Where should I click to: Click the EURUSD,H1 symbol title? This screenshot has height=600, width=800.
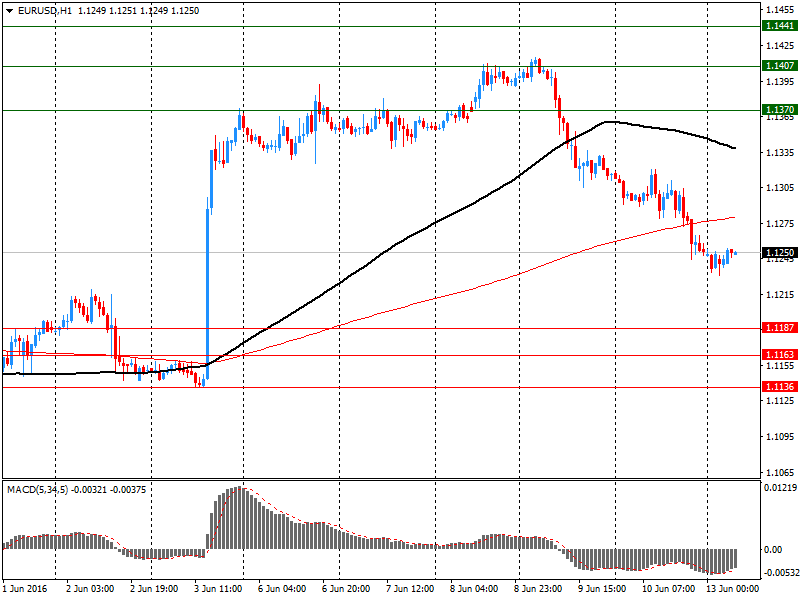[x=45, y=11]
